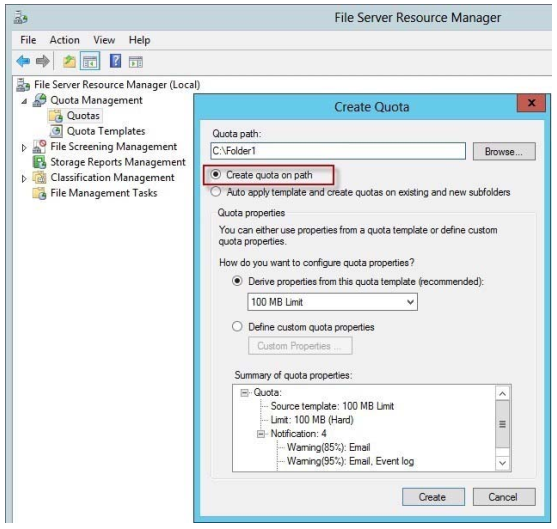This screenshot has width=557, height=529.
Task: Collapse the Quota Management tree node
Action: point(24,101)
